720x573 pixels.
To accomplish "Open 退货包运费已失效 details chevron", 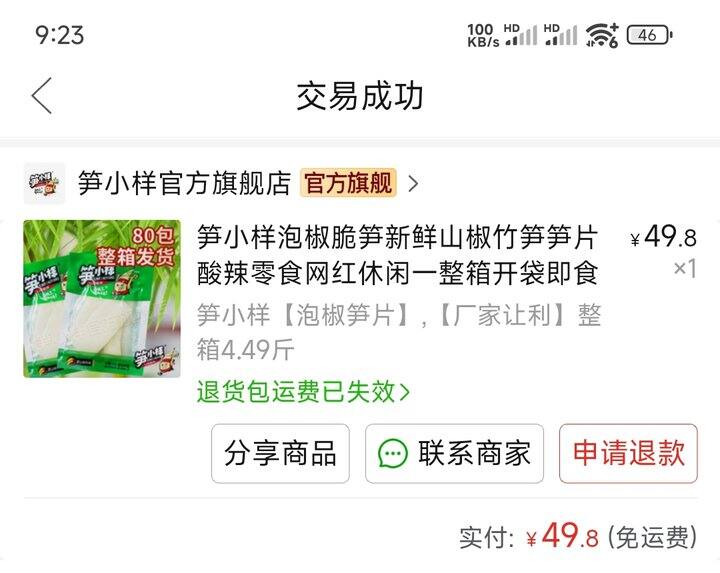I will (x=405, y=393).
